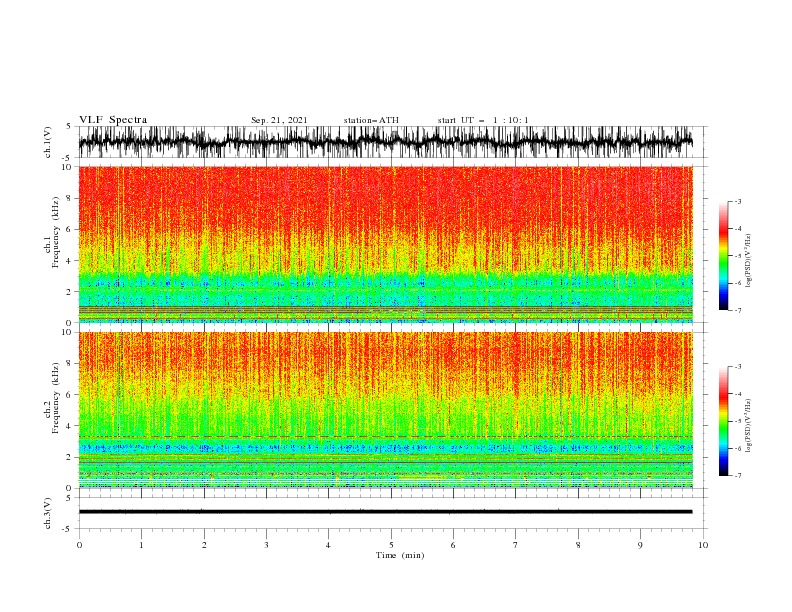Click the ch.3(V) axis label
This screenshot has height=612, width=792.
[48, 513]
